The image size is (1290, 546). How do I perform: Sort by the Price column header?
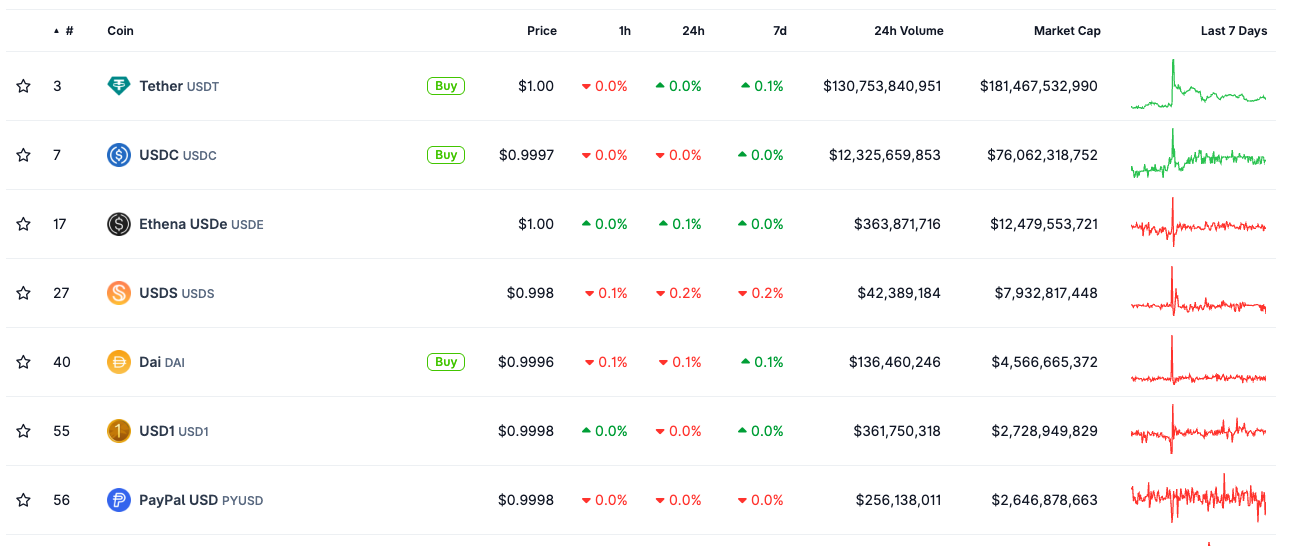[541, 31]
